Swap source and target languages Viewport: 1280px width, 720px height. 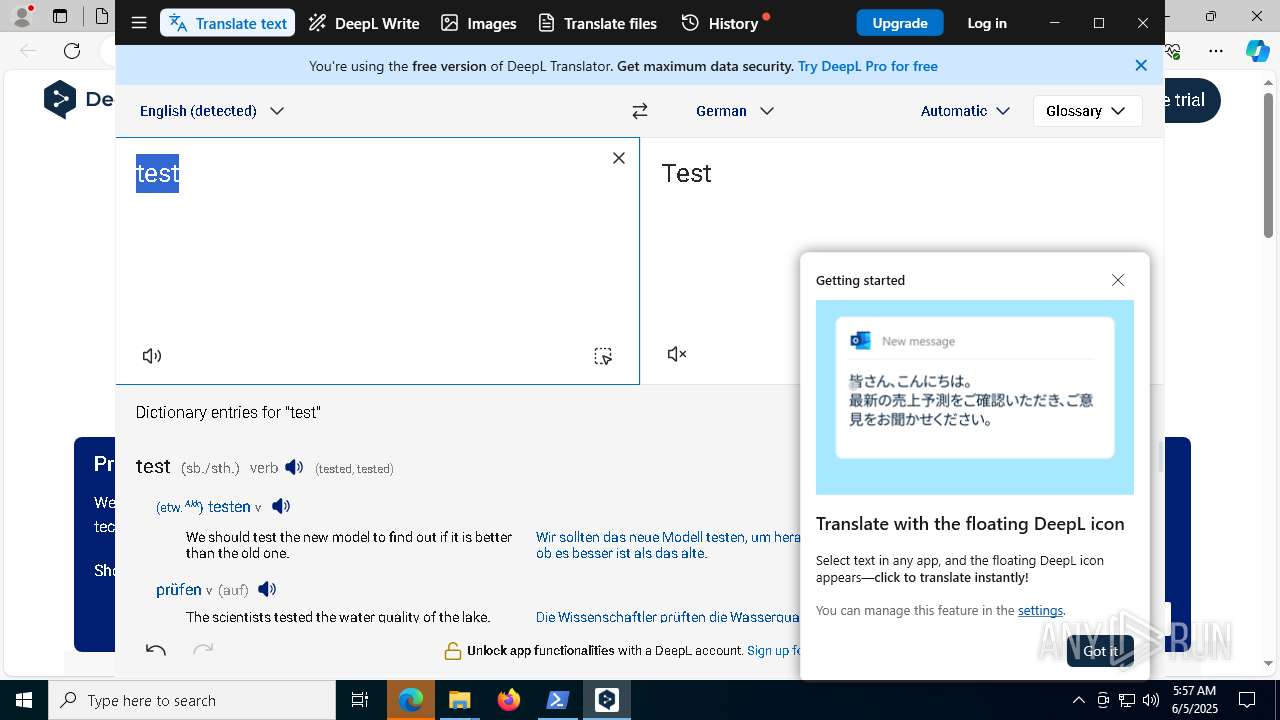(640, 111)
